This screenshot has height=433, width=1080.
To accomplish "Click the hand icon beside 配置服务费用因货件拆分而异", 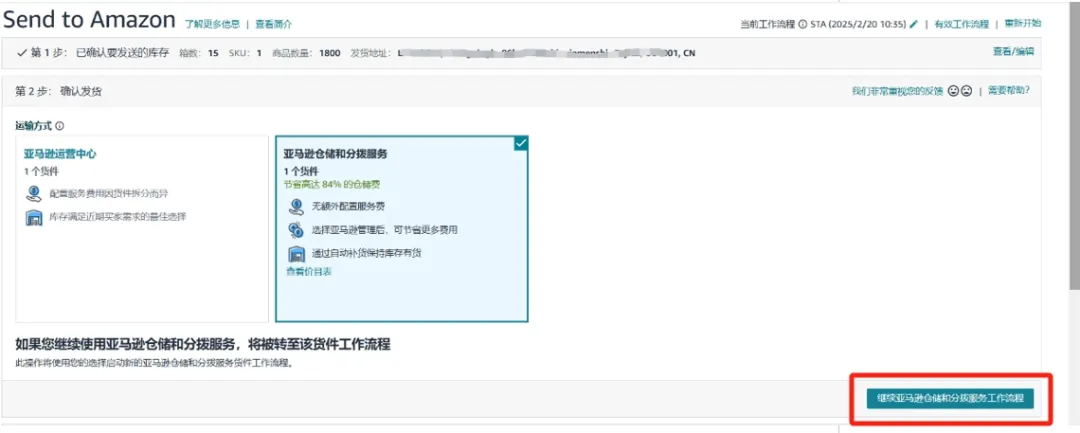I will coord(34,193).
